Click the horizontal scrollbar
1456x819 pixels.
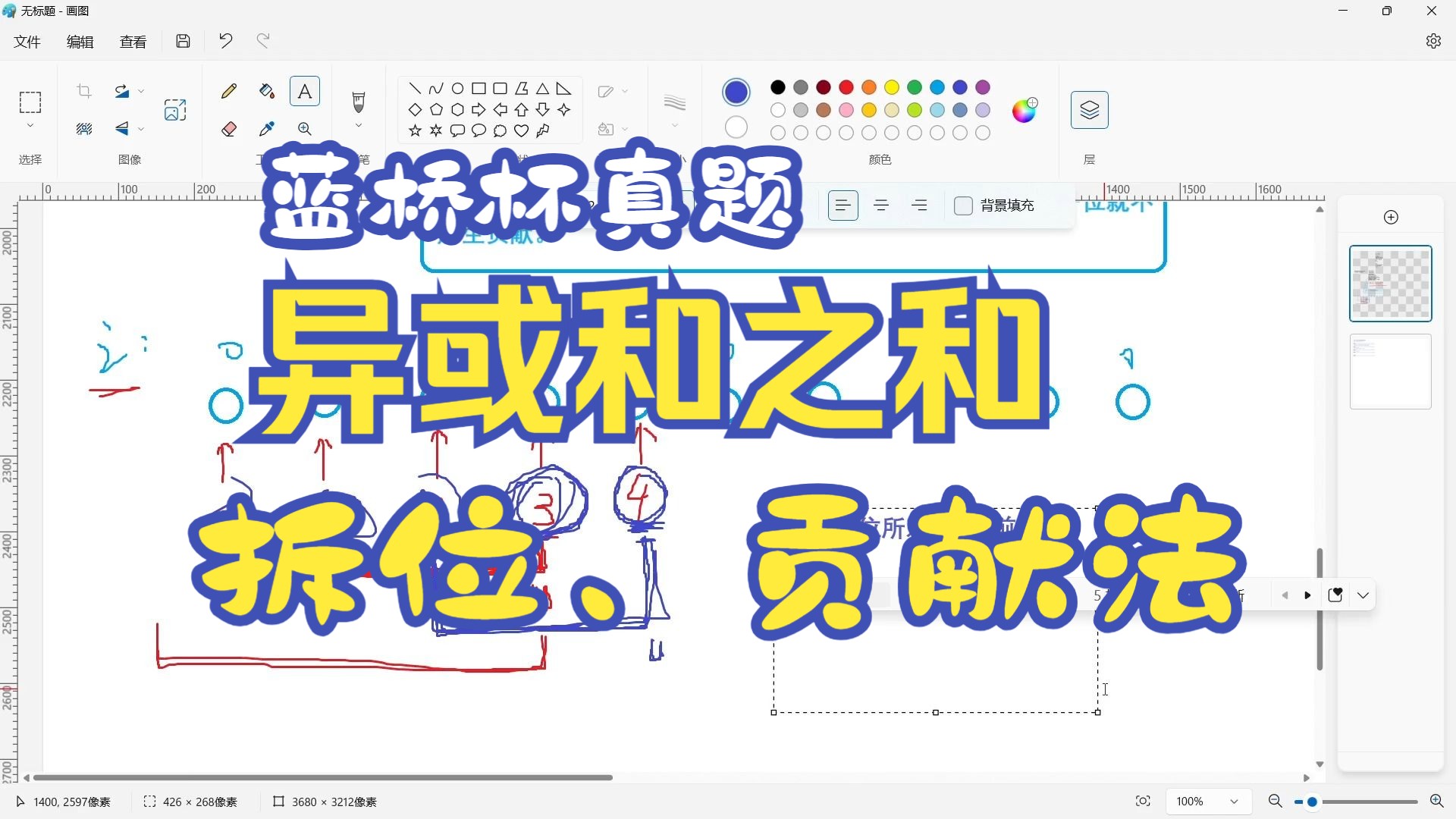click(322, 778)
